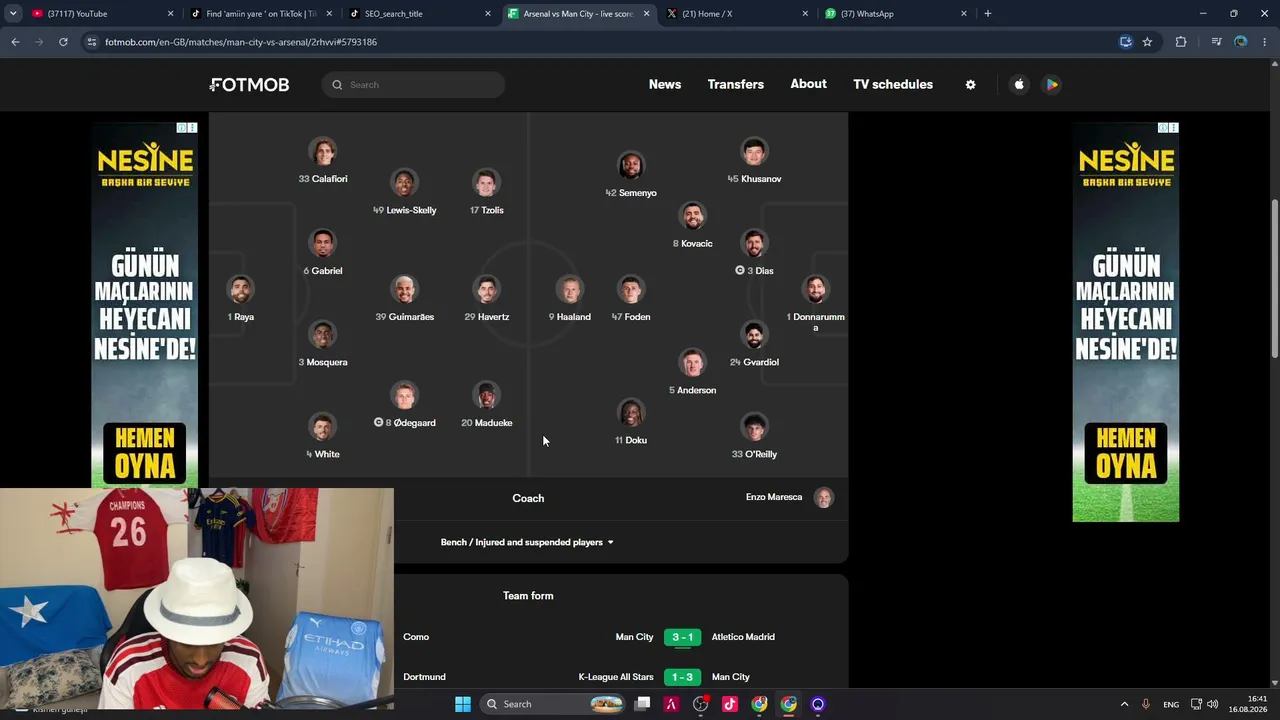Image resolution: width=1280 pixels, height=720 pixels.
Task: Open coach Enzo Maresca's photo
Action: pos(823,498)
